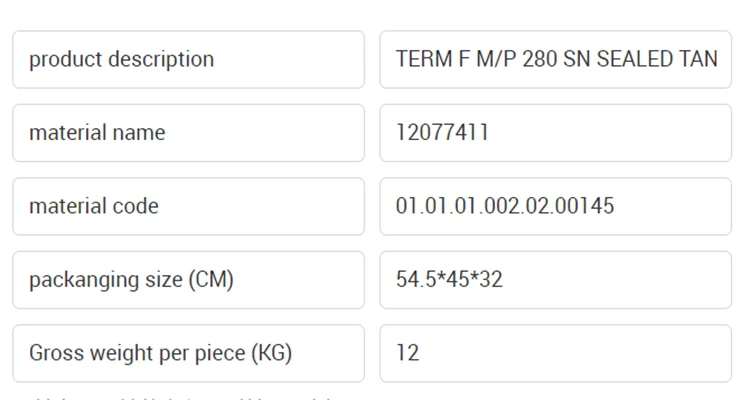
Task: Click the packaging size field showing 54.5*45*32
Action: 555,280
